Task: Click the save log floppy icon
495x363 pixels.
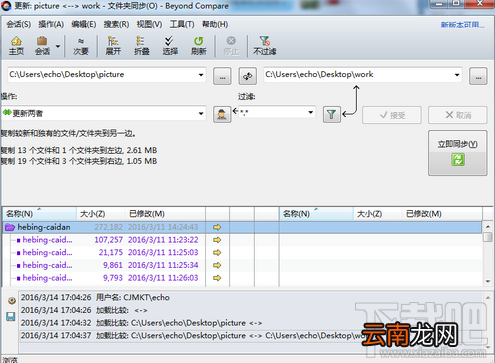Action: pos(11,316)
